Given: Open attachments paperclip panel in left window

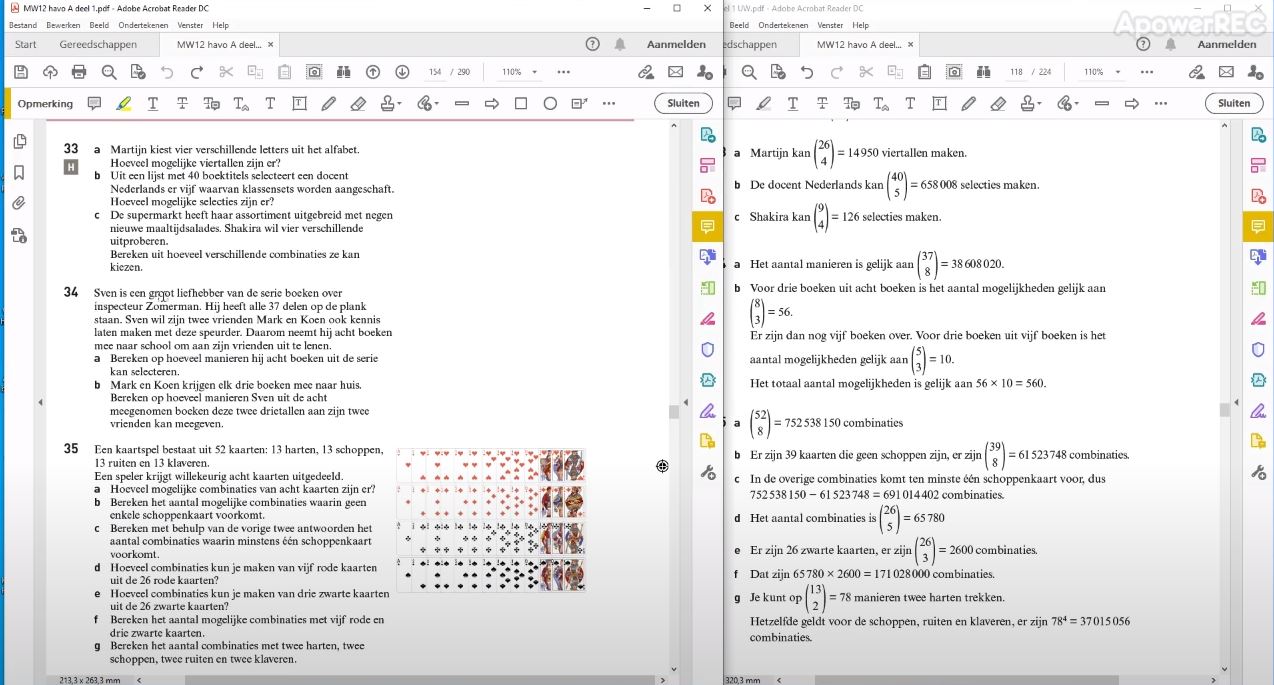Looking at the screenshot, I should pos(19,204).
